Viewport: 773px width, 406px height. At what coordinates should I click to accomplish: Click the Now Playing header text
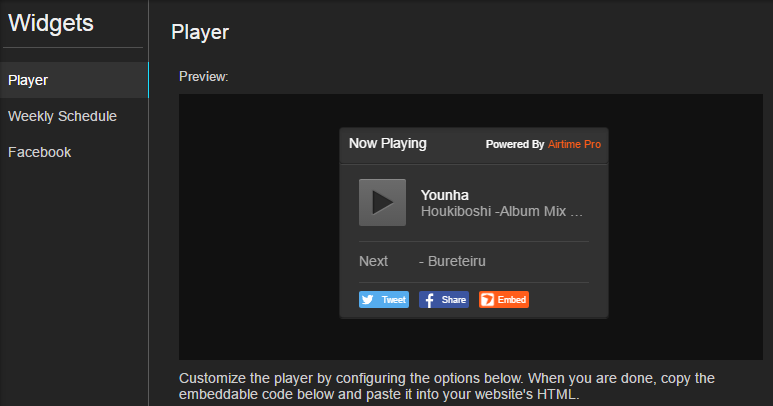387,143
